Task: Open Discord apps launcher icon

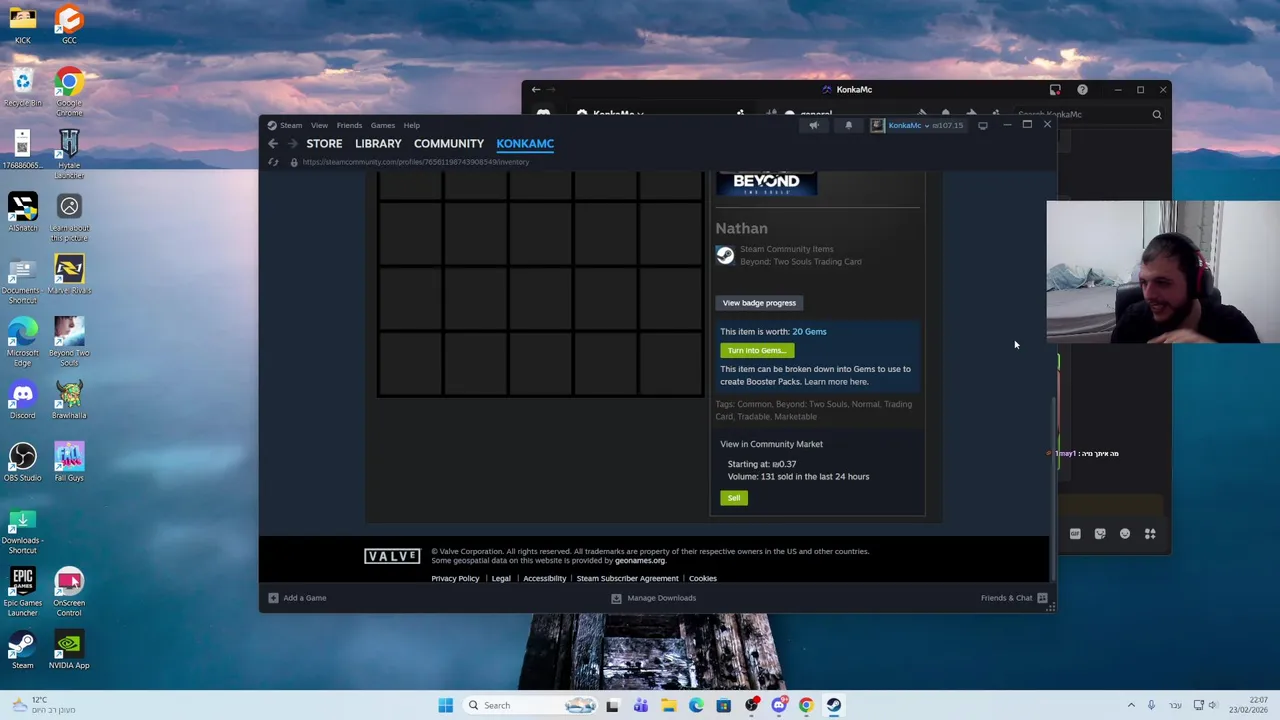Action: tap(1150, 534)
